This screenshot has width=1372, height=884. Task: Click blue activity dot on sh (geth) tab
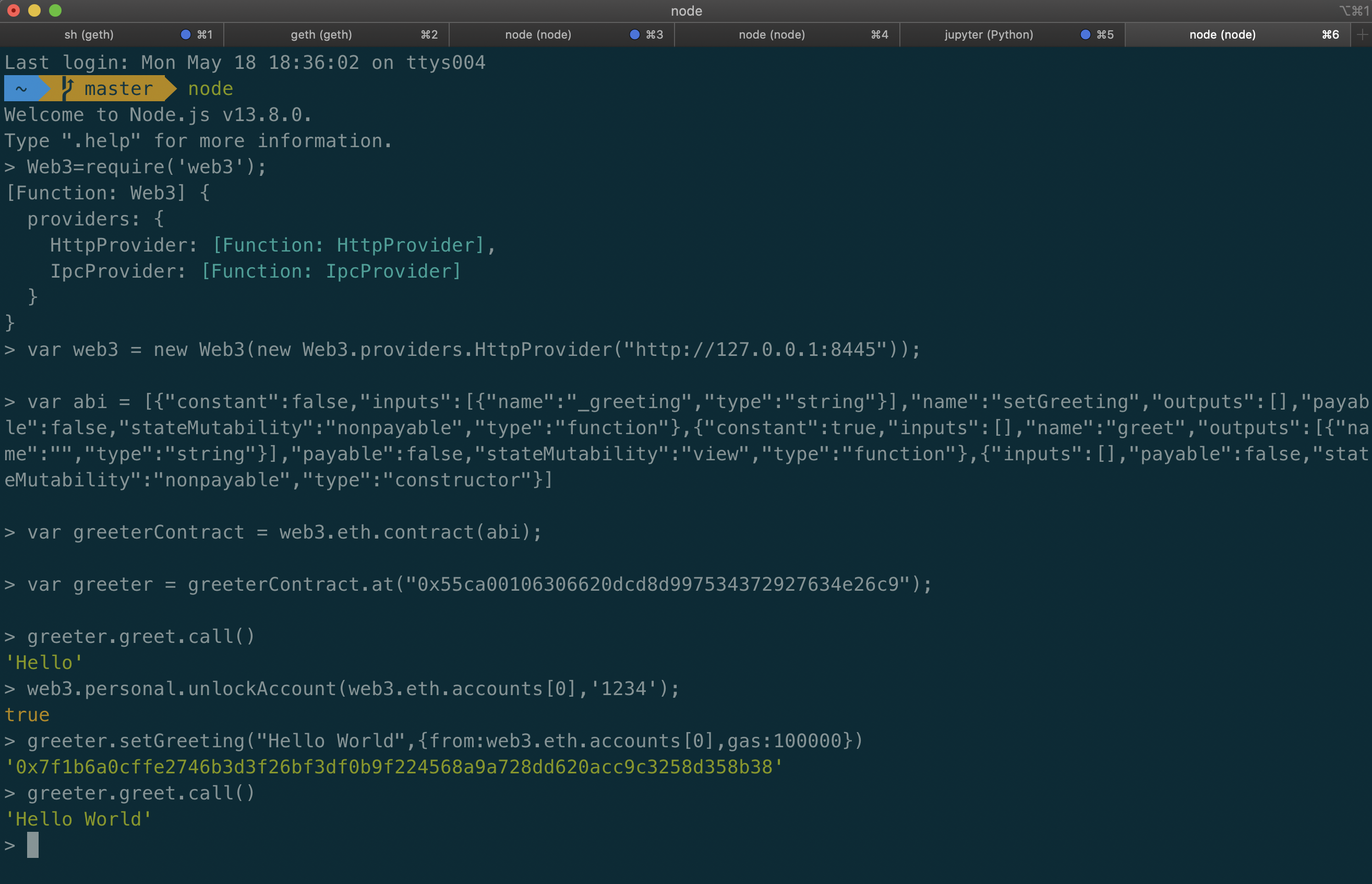(x=185, y=34)
